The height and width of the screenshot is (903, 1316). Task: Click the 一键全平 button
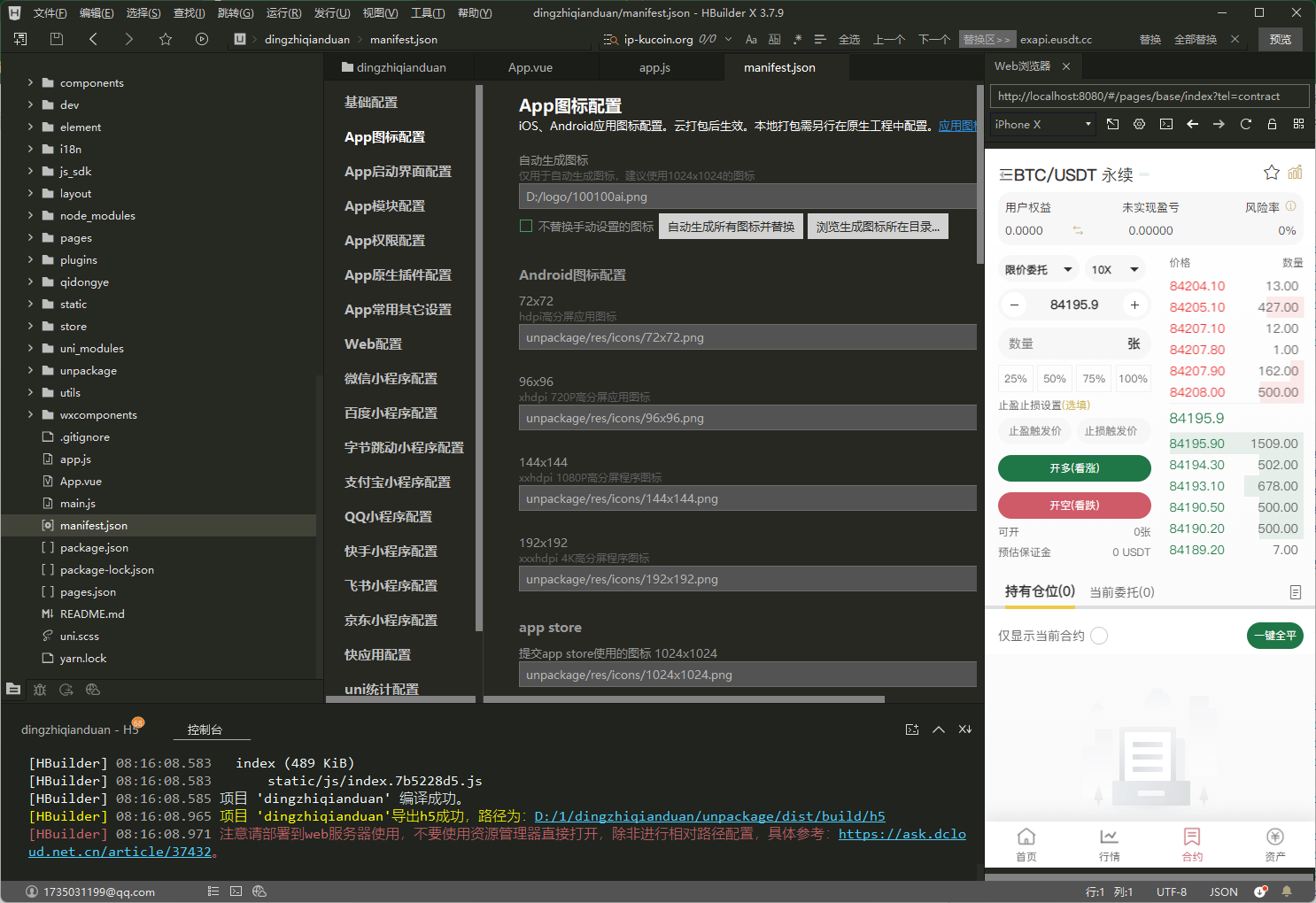pyautogui.click(x=1275, y=636)
